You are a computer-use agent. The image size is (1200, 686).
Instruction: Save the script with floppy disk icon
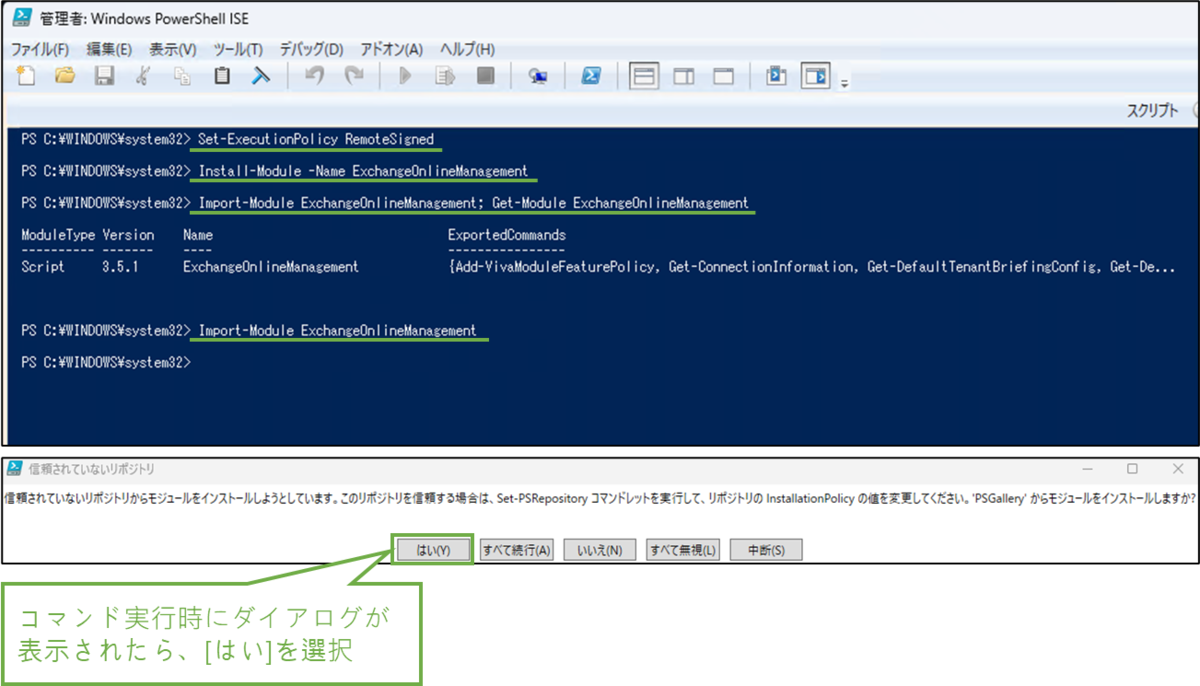(104, 76)
